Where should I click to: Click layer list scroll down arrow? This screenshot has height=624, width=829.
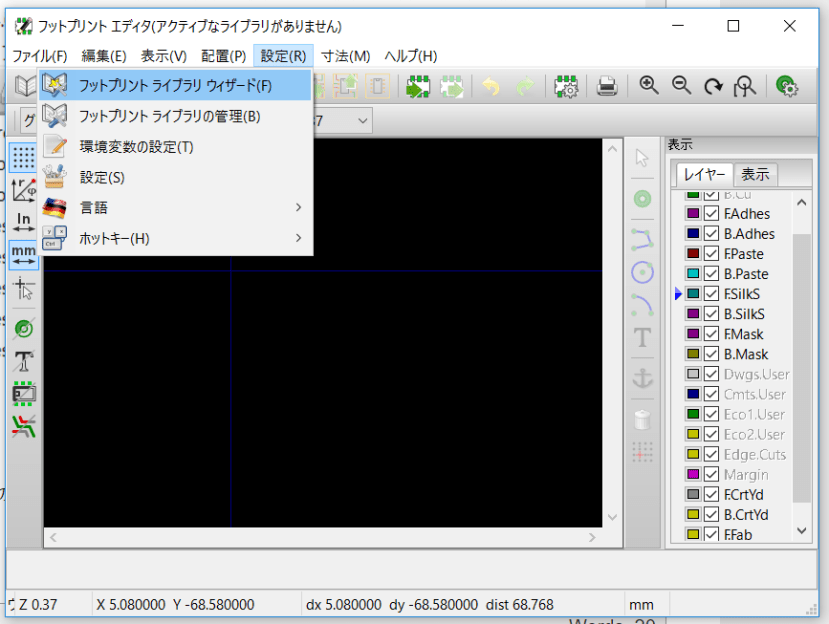(802, 530)
